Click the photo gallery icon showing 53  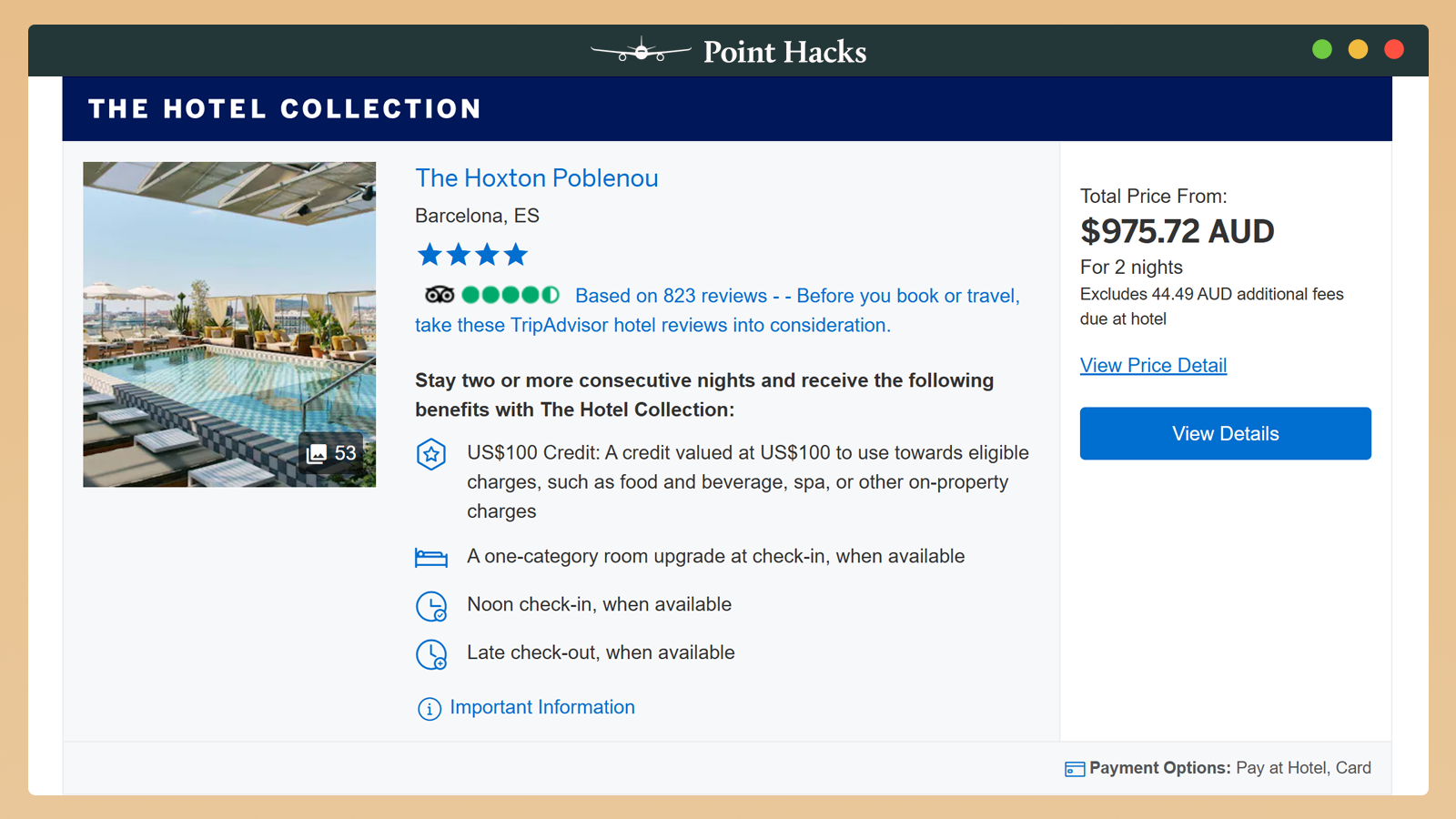click(x=316, y=453)
